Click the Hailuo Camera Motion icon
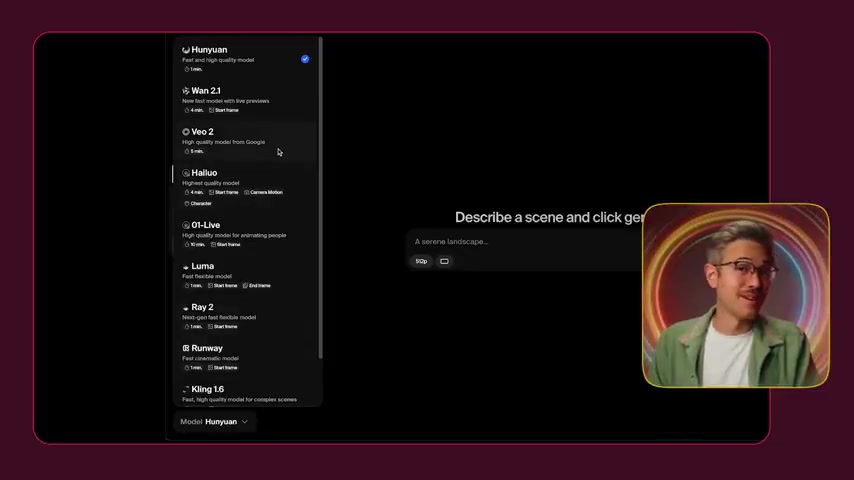Viewport: 854px width, 480px height. point(247,192)
